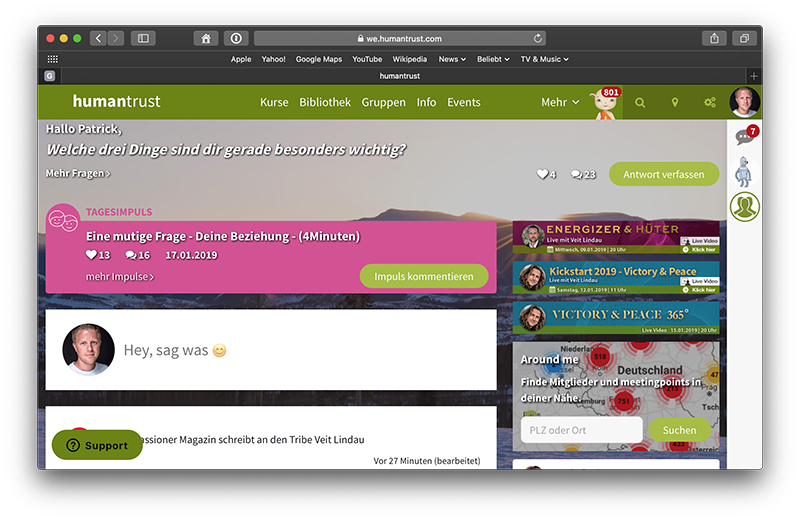Image resolution: width=800 pixels, height=519 pixels.
Task: Open the Yahoo! bookmark
Action: 273,59
